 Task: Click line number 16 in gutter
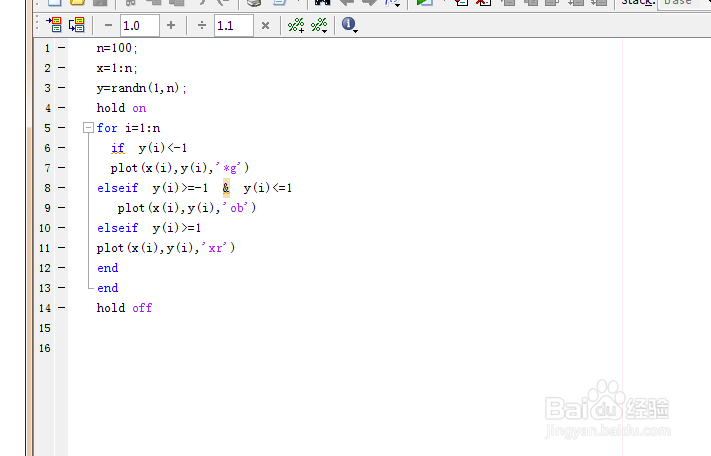tap(45, 348)
